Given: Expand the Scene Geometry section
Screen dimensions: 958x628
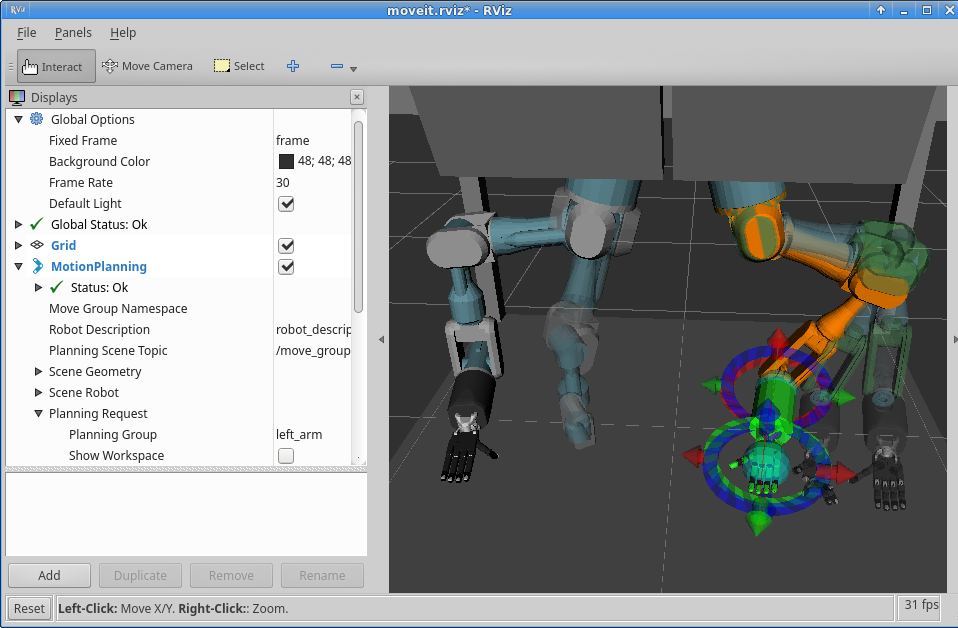Looking at the screenshot, I should (38, 371).
